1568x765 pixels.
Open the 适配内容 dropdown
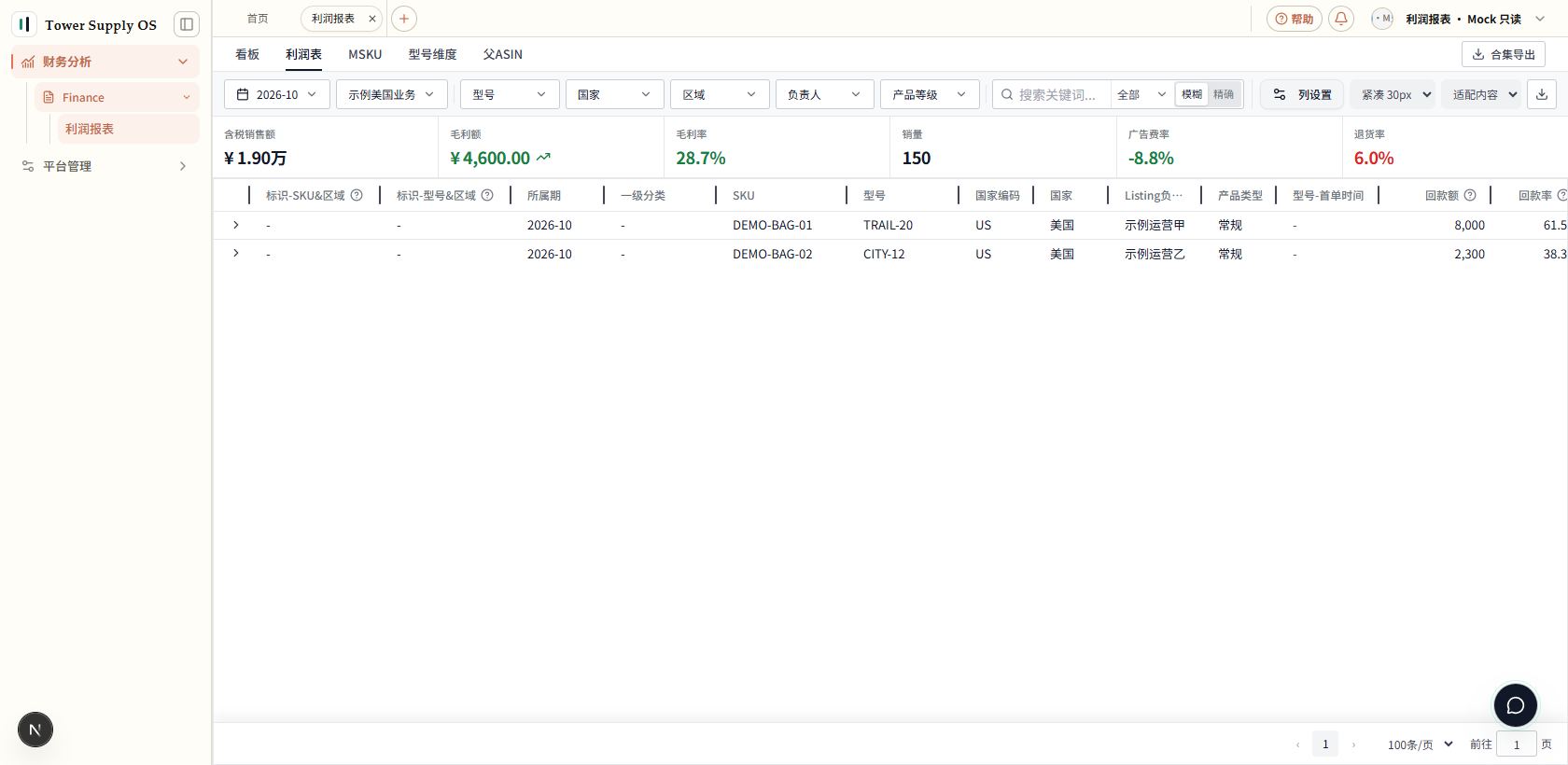(1481, 94)
